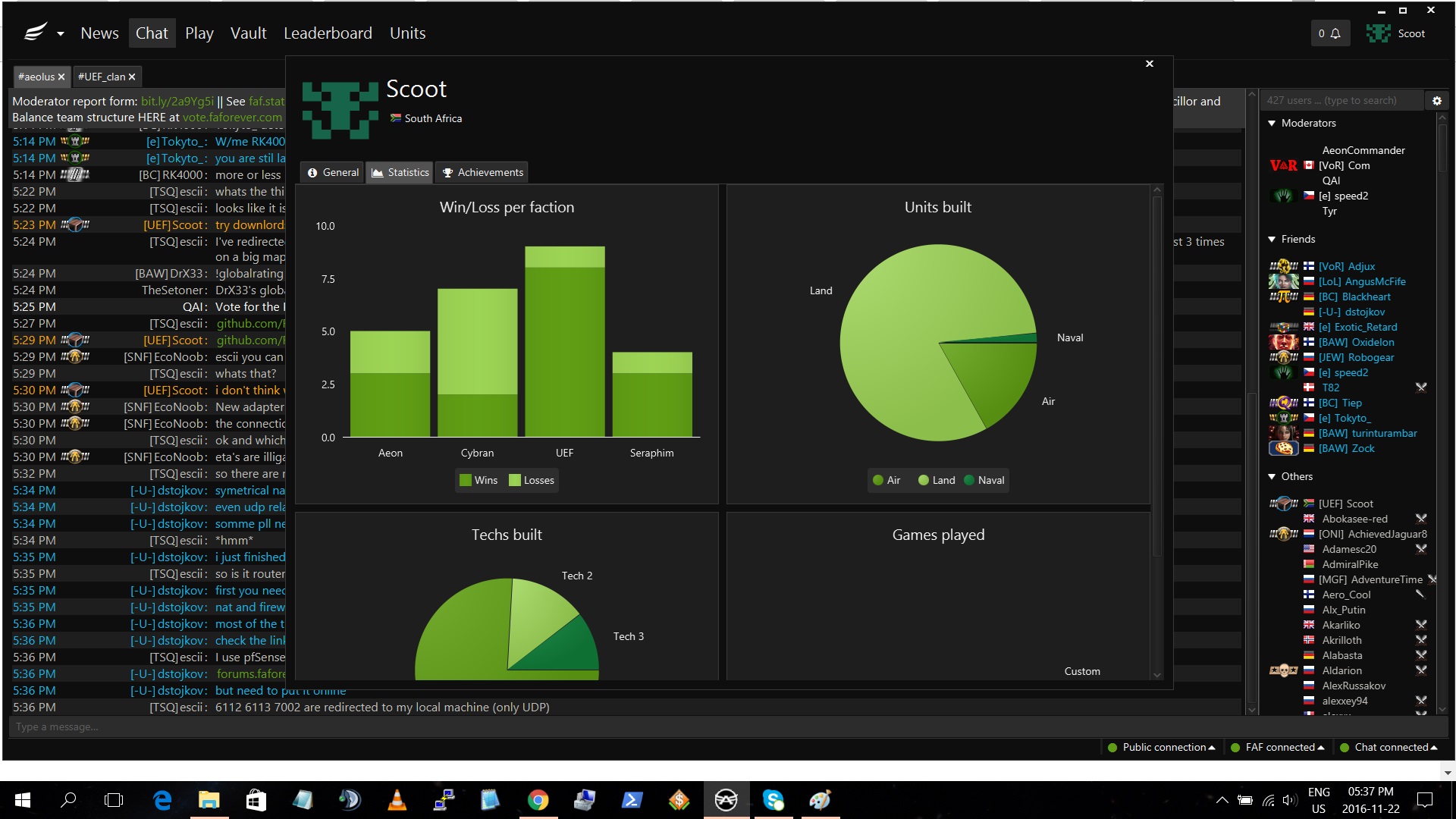Go to the Vault tab
The width and height of the screenshot is (1456, 819).
248,33
